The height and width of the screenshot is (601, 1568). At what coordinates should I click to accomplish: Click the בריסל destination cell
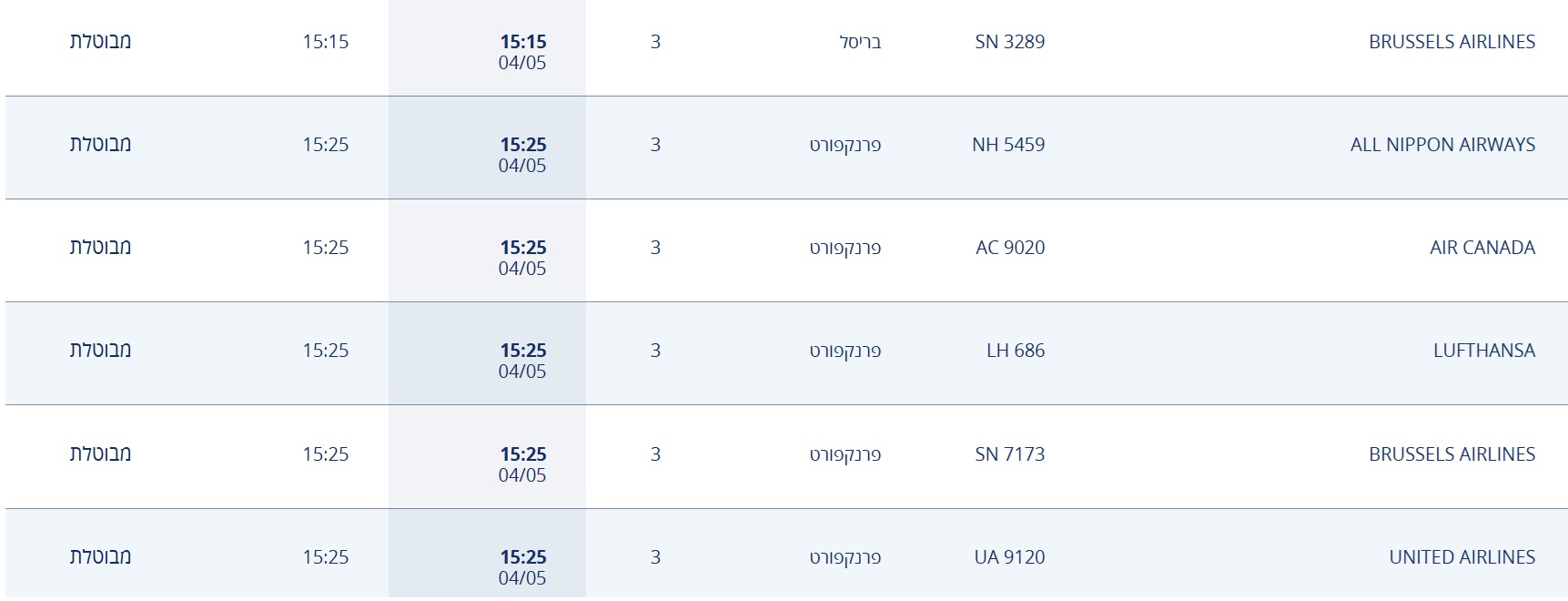coord(860,42)
